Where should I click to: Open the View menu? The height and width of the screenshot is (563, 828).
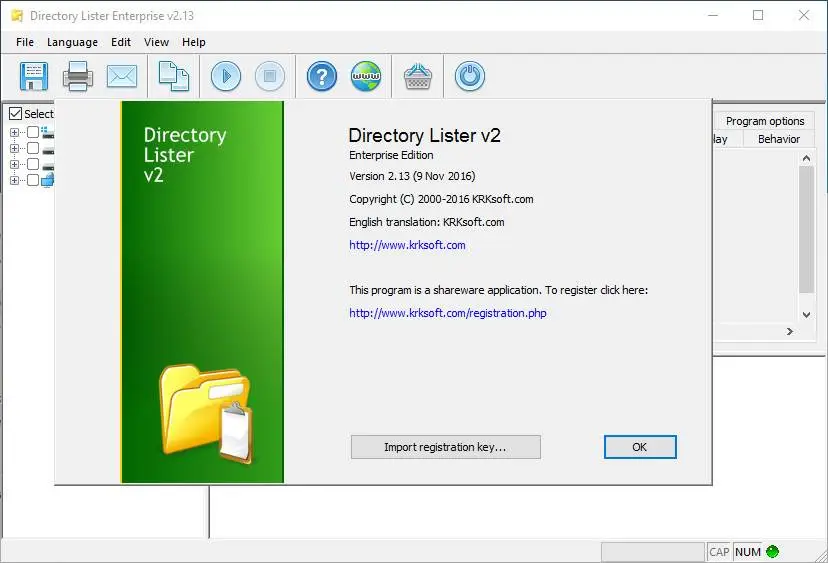point(156,42)
